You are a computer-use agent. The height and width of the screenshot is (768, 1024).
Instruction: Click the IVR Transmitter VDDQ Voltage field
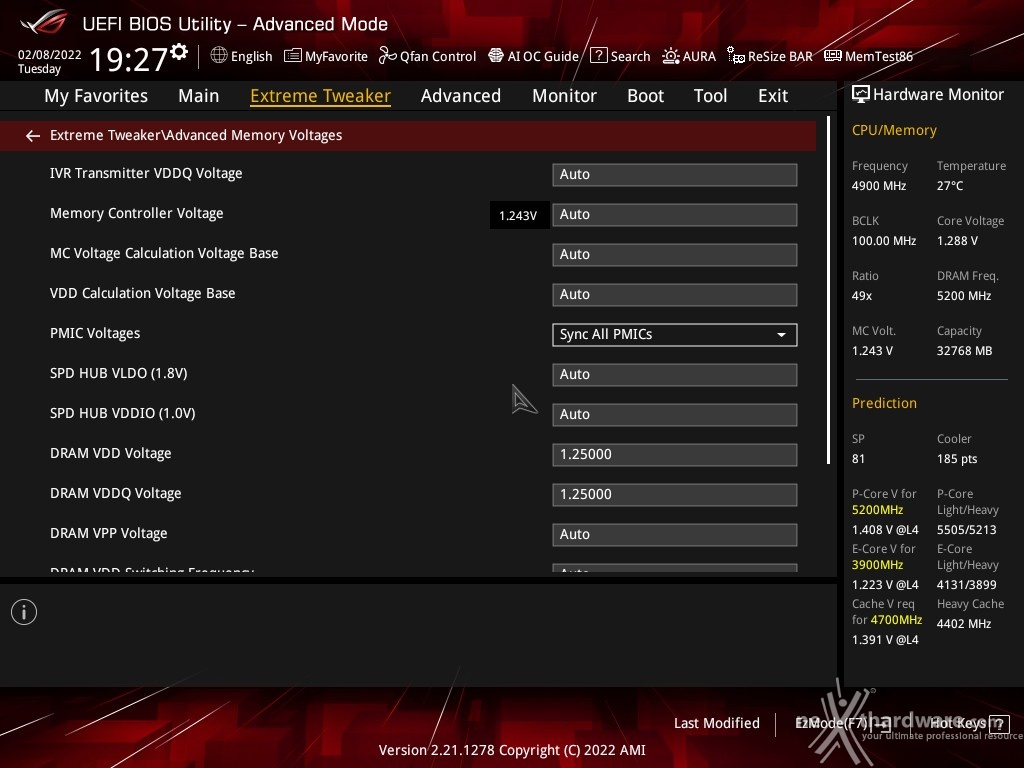click(675, 174)
